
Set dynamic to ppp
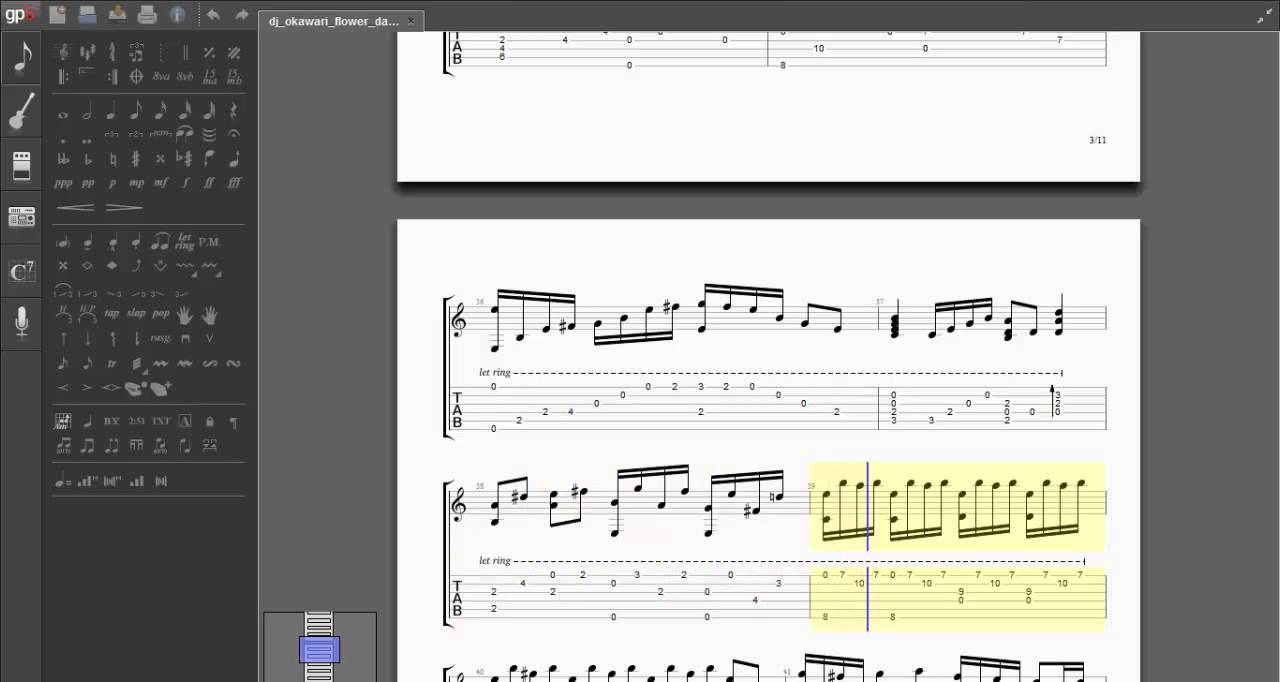click(x=63, y=183)
